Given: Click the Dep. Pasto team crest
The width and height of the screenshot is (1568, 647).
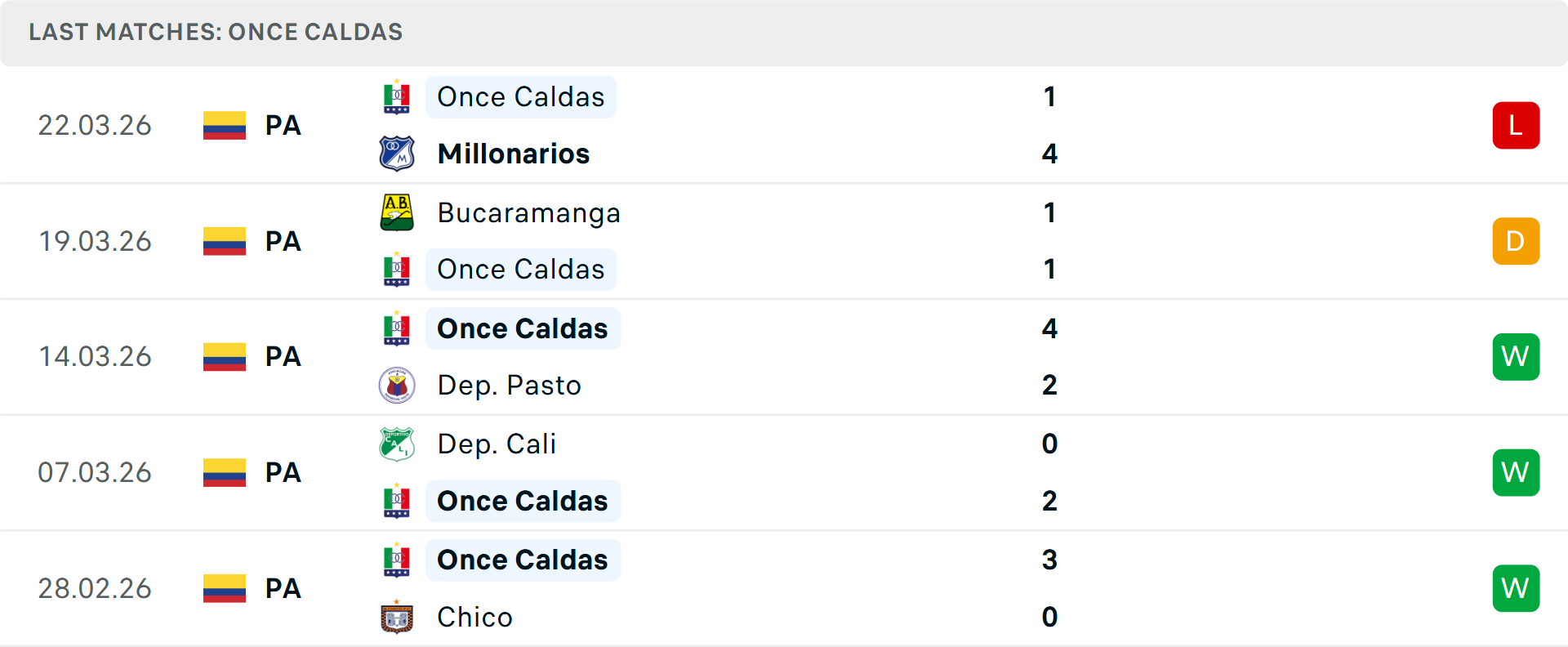Looking at the screenshot, I should click(397, 386).
